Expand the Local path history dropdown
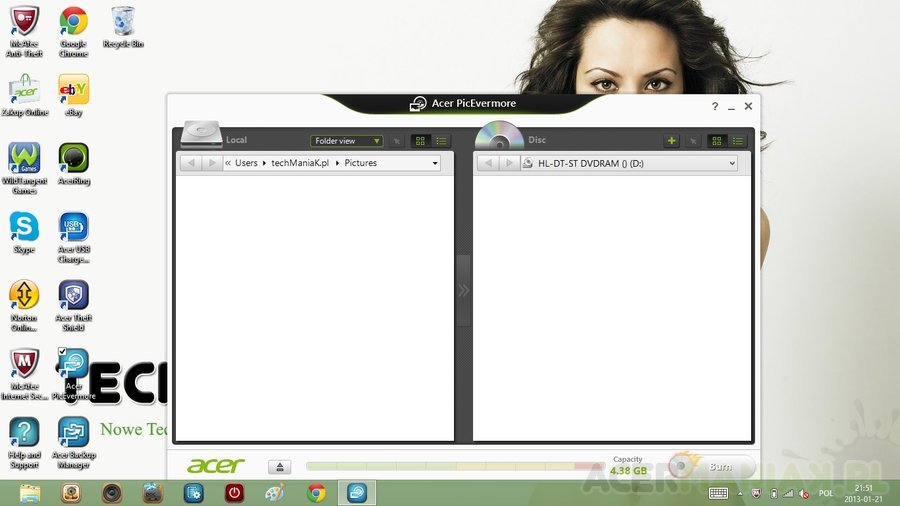The width and height of the screenshot is (900, 506). pyautogui.click(x=435, y=163)
